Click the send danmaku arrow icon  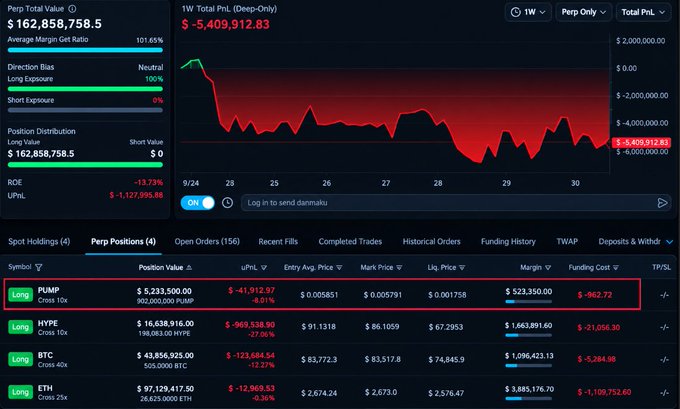click(x=662, y=203)
